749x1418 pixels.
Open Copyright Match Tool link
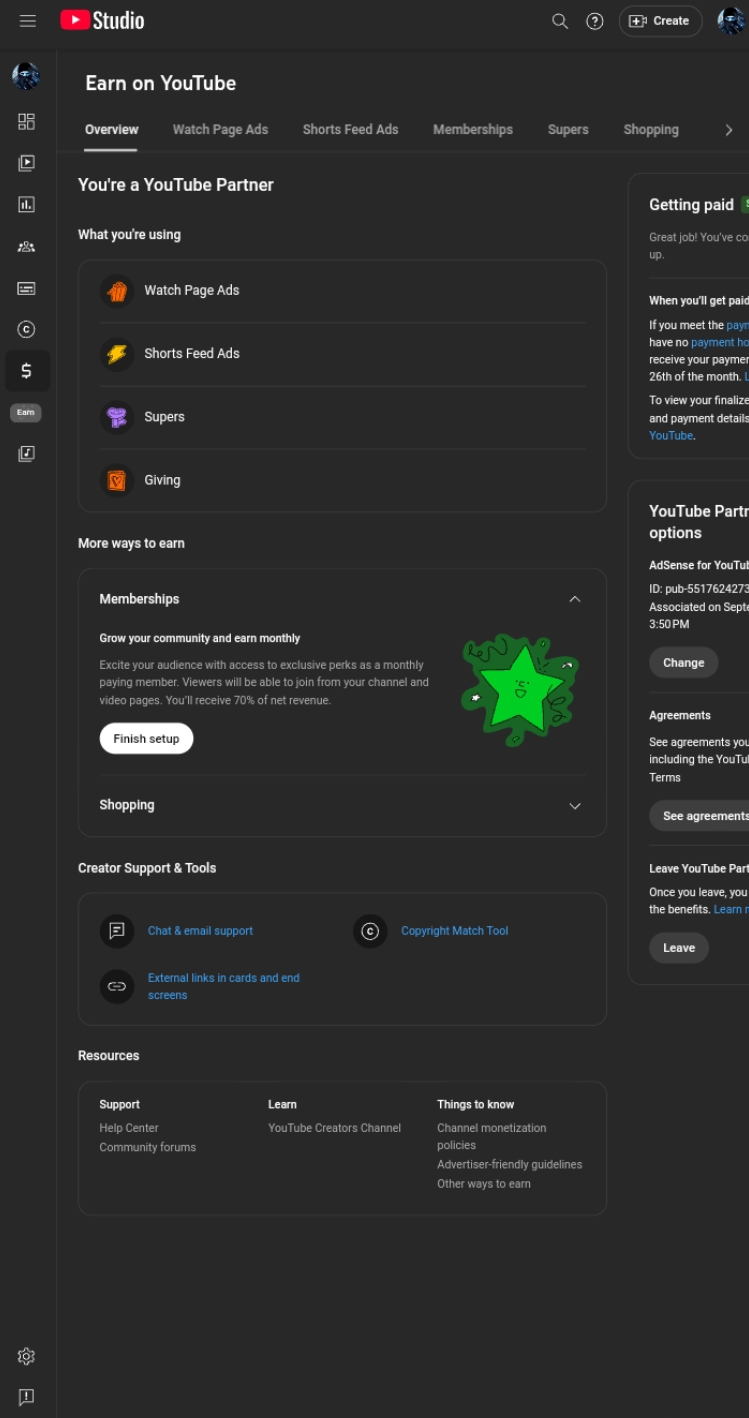coord(454,931)
